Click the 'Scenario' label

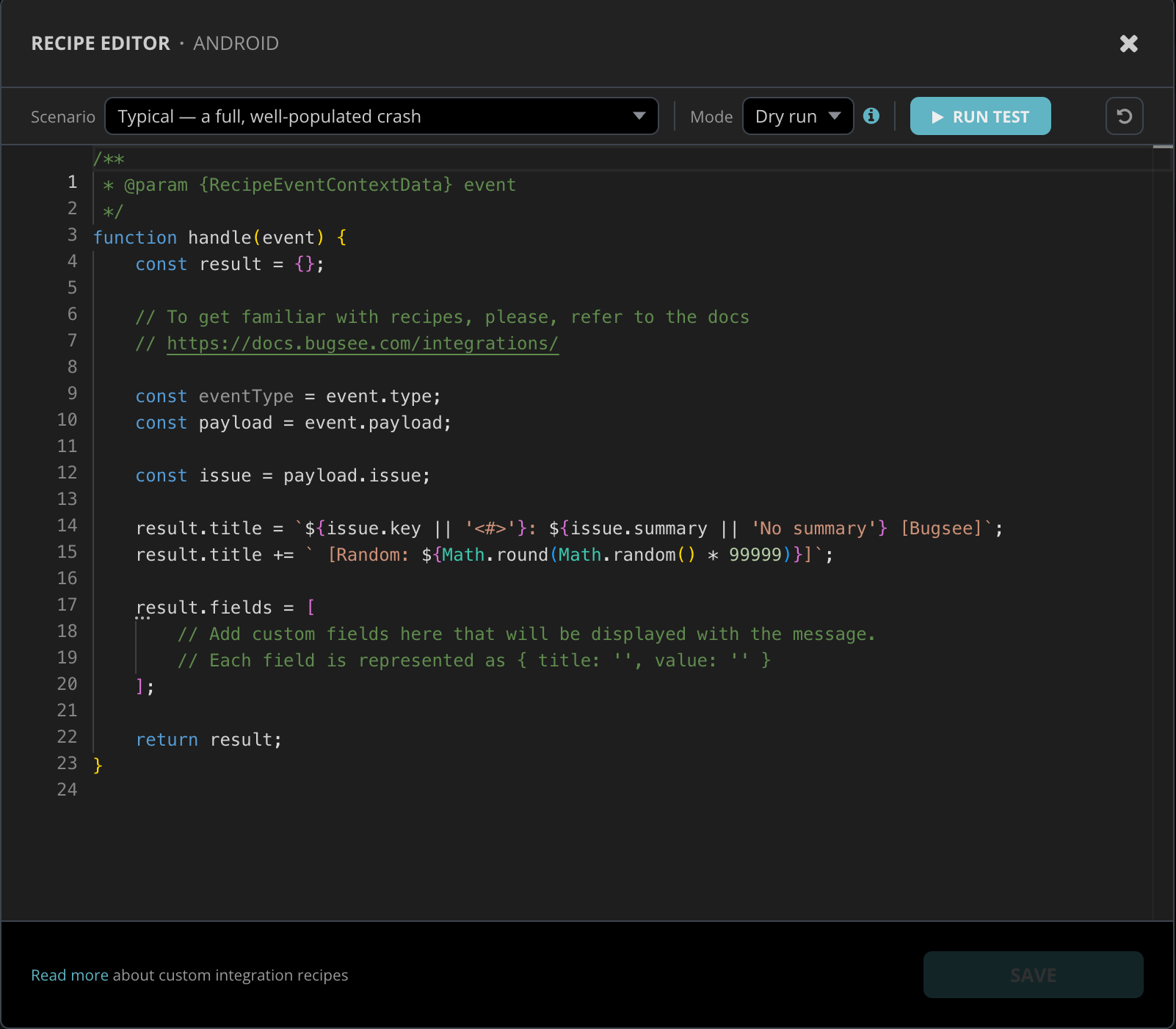pos(63,117)
